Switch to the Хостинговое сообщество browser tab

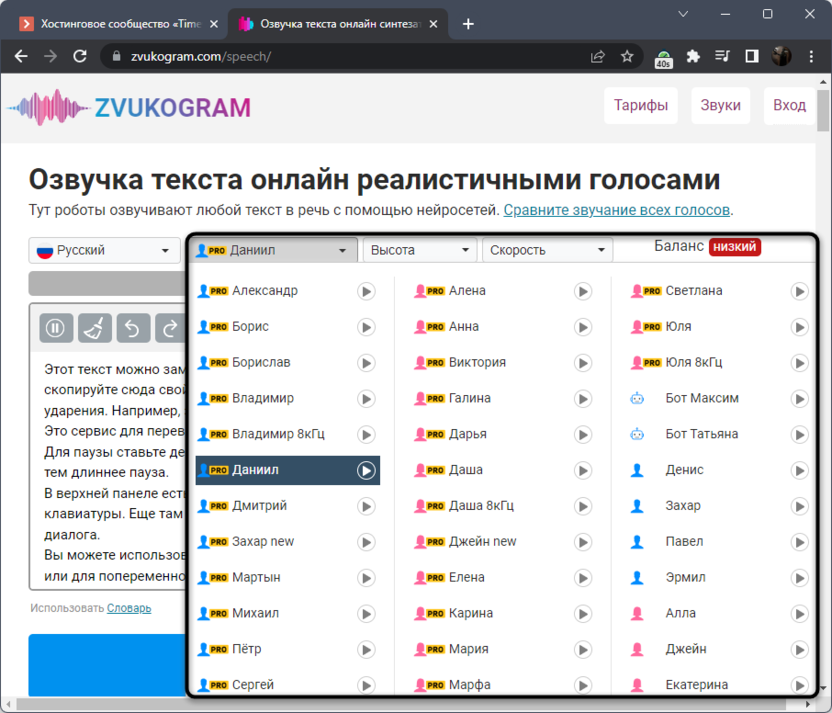(x=118, y=23)
